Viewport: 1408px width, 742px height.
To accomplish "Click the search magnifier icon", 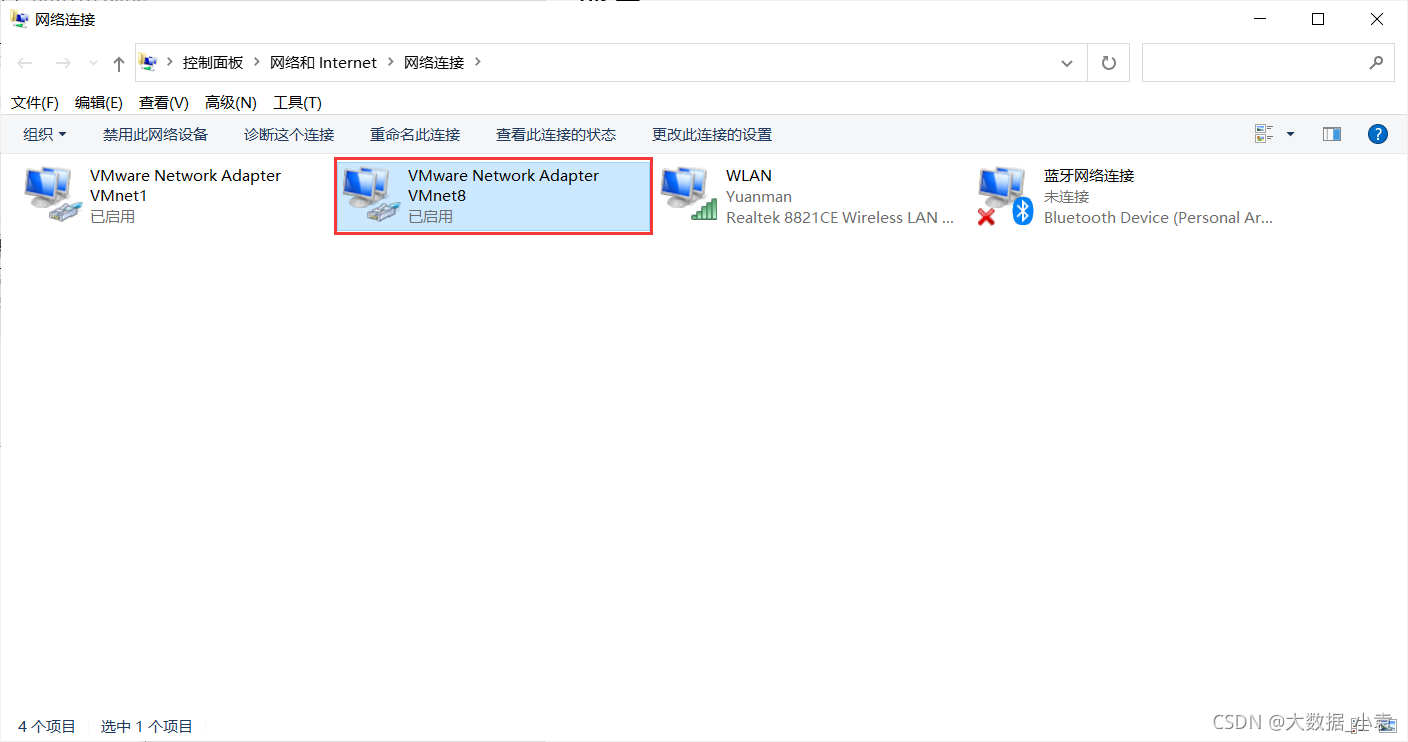I will [x=1376, y=62].
